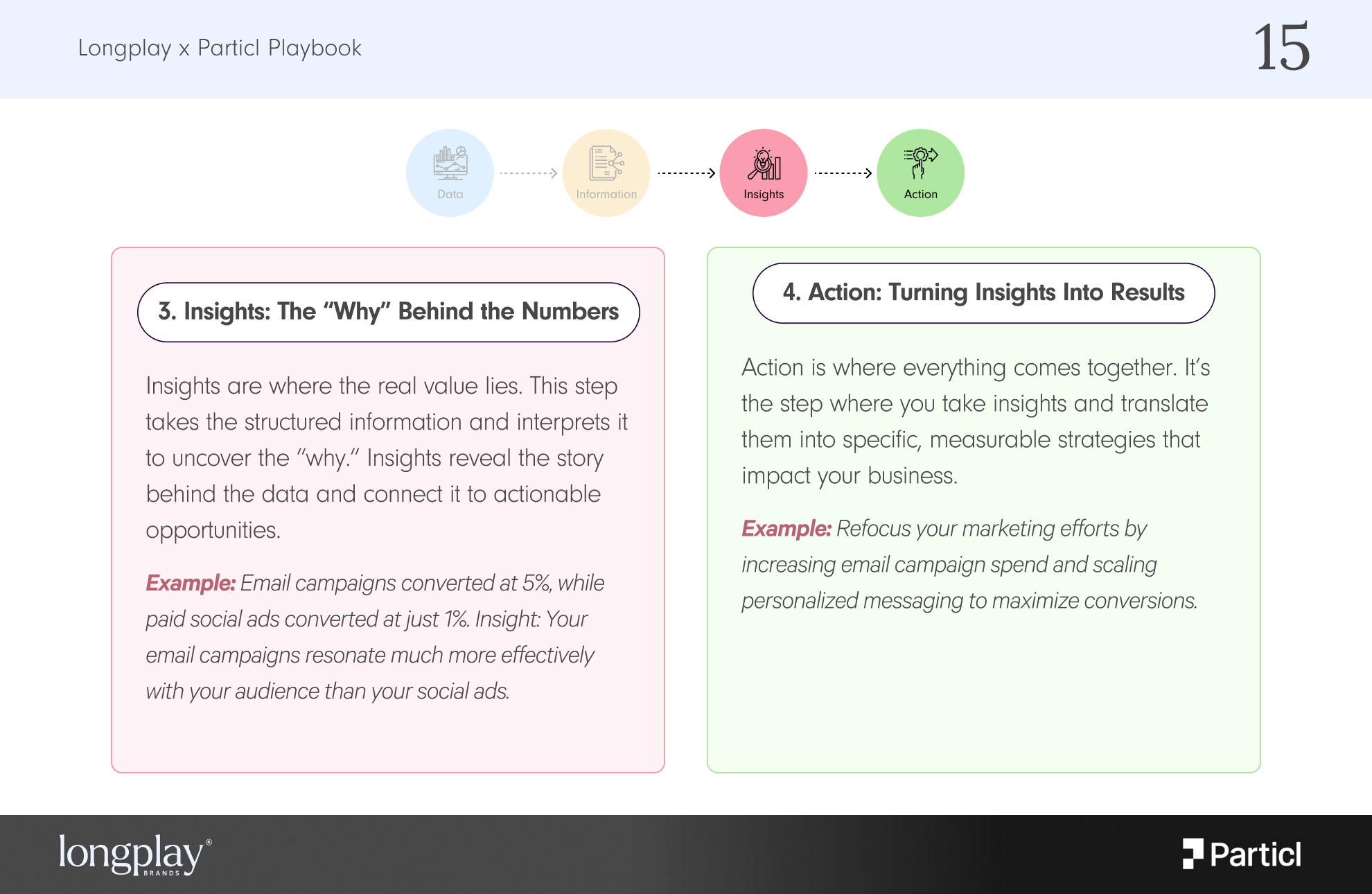The height and width of the screenshot is (894, 1372).
Task: Click the italic email campaigns example text
Action: [375, 637]
